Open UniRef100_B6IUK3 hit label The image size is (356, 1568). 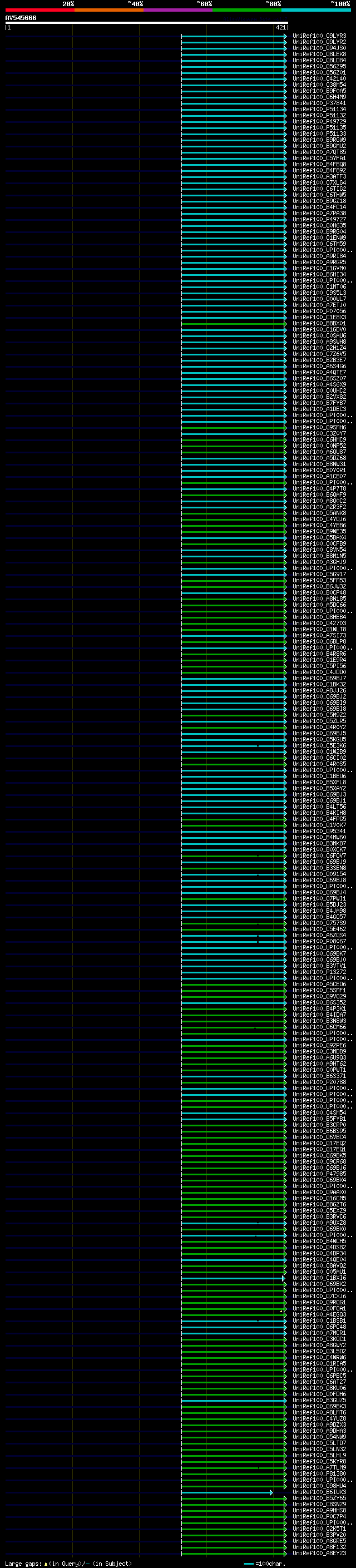(x=319, y=1492)
